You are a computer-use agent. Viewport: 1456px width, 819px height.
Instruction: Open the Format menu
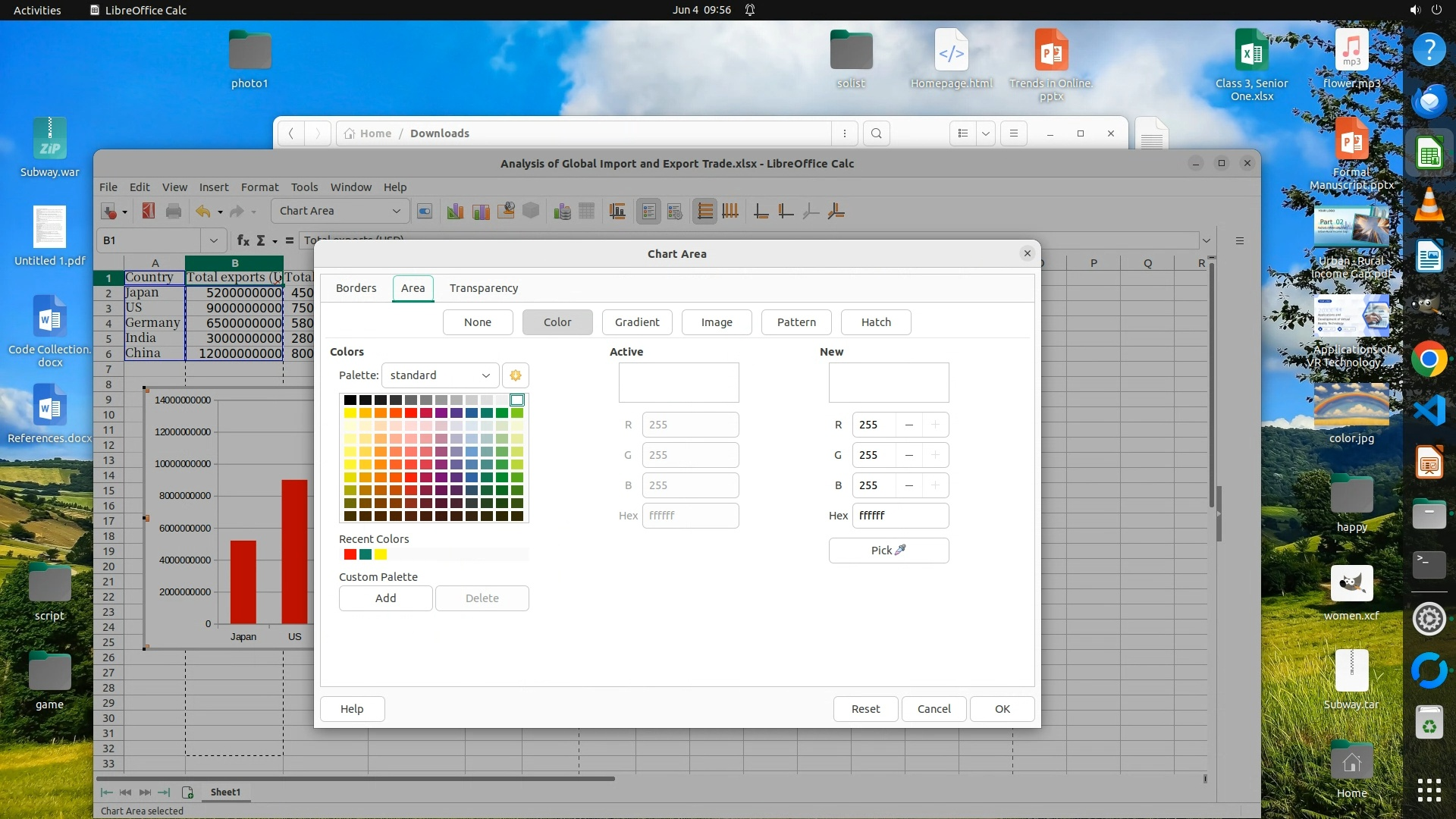point(259,187)
